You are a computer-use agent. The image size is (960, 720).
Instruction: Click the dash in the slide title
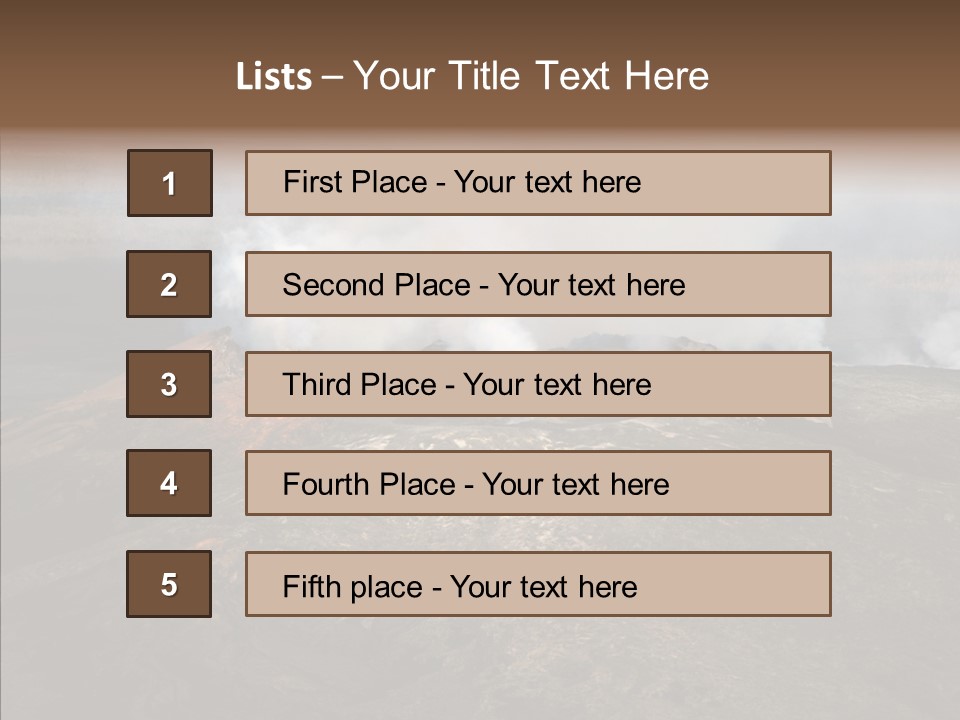332,77
